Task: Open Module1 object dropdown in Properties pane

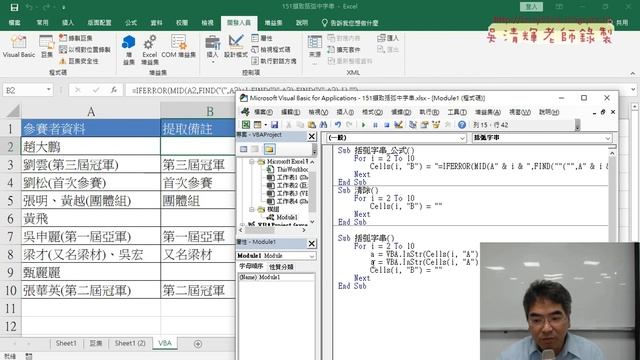Action: pos(312,256)
